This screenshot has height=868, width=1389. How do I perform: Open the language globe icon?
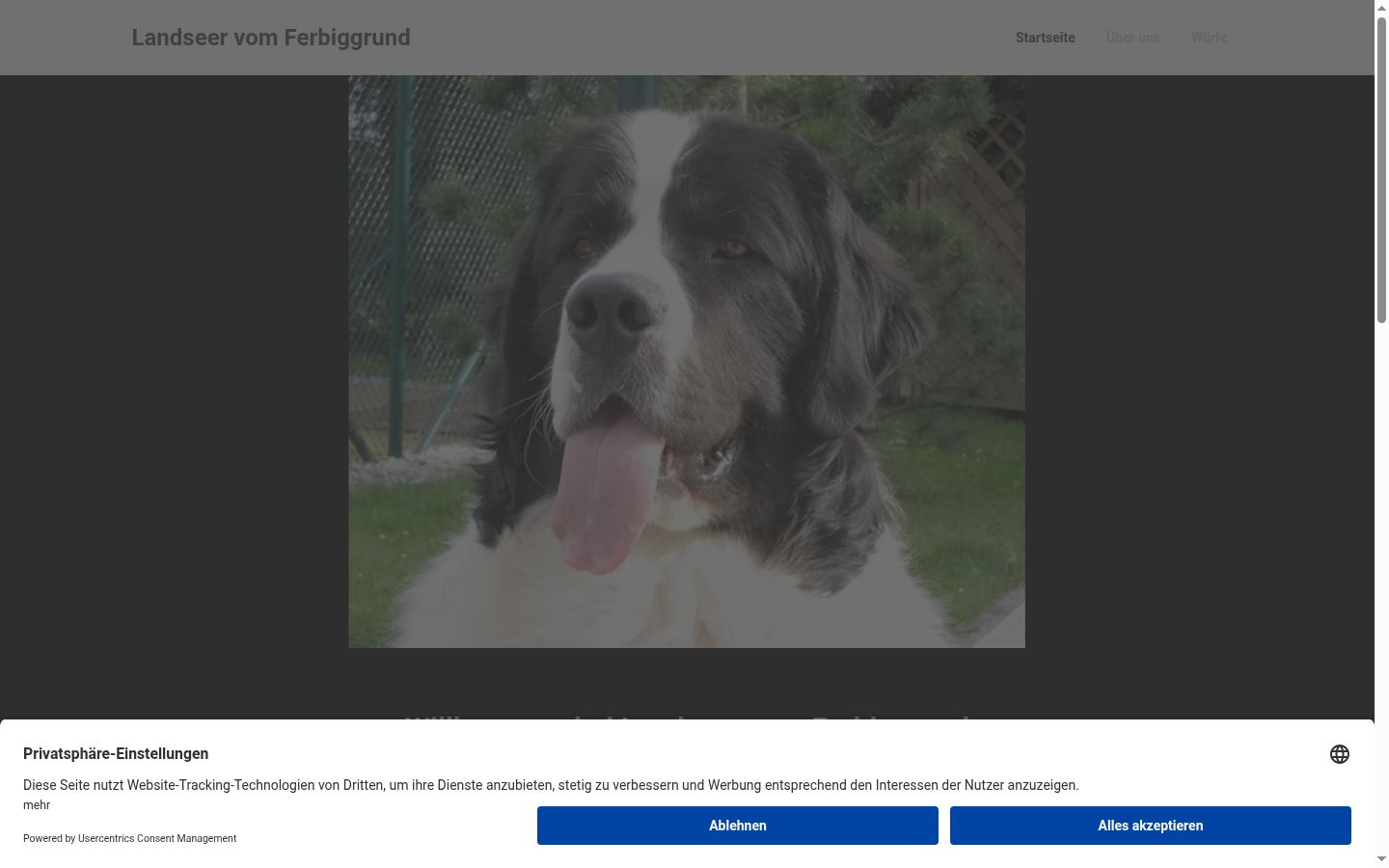tap(1340, 754)
